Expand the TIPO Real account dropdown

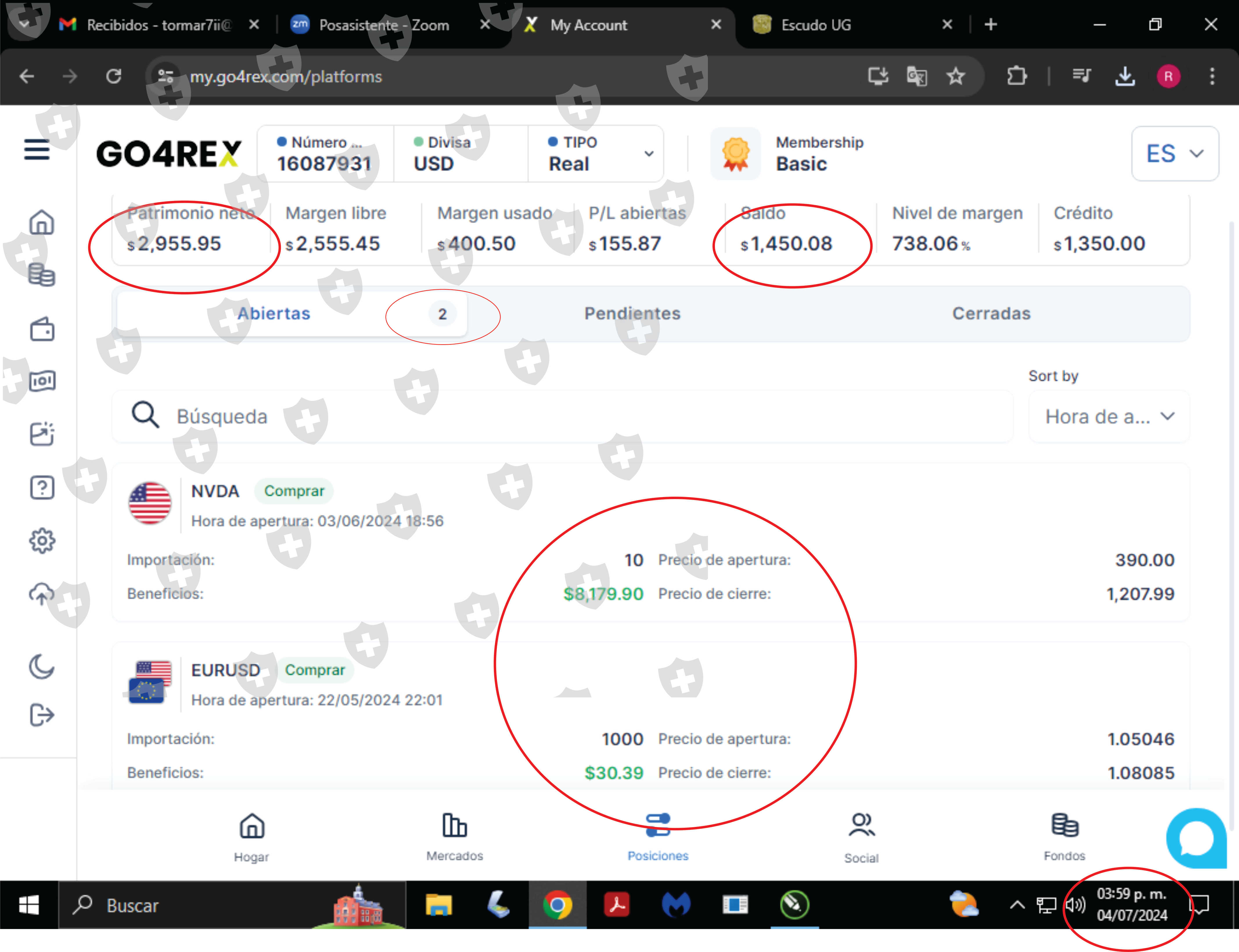pyautogui.click(x=648, y=154)
